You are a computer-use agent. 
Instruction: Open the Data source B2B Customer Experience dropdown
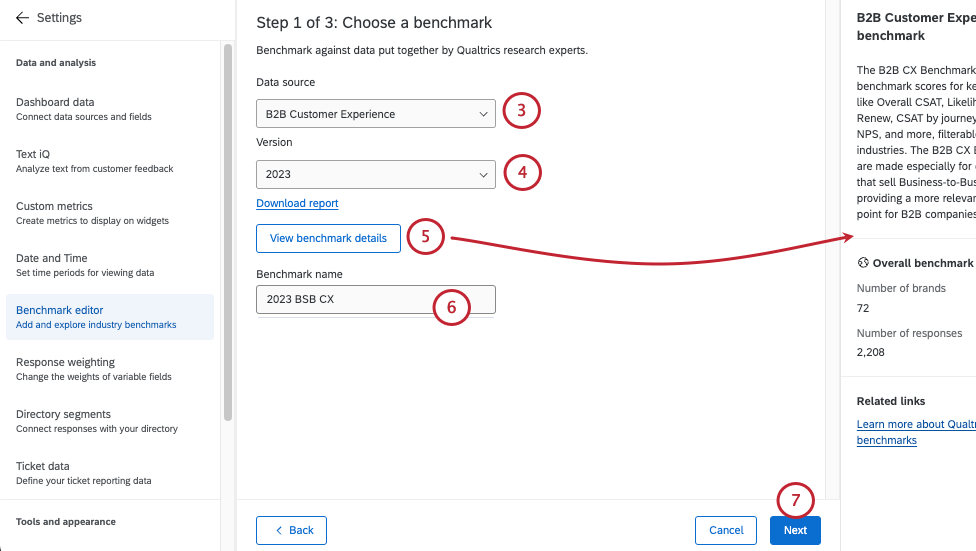[375, 114]
